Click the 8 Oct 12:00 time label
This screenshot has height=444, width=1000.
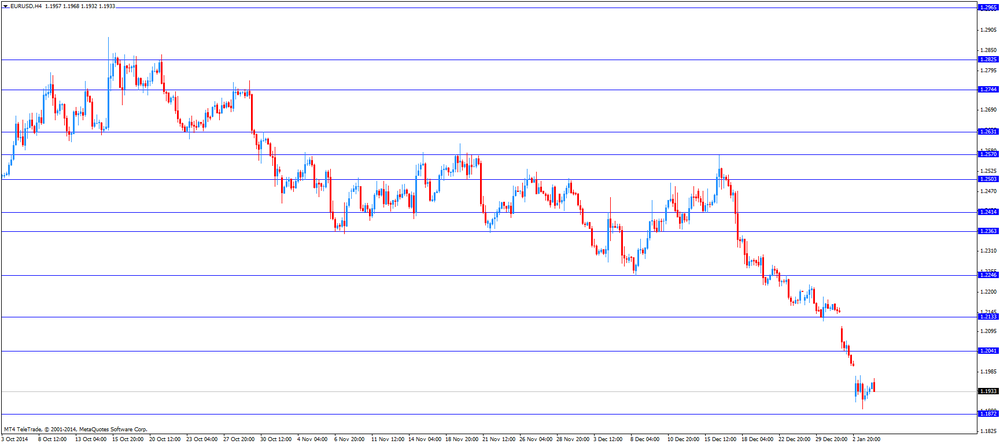pos(52,440)
